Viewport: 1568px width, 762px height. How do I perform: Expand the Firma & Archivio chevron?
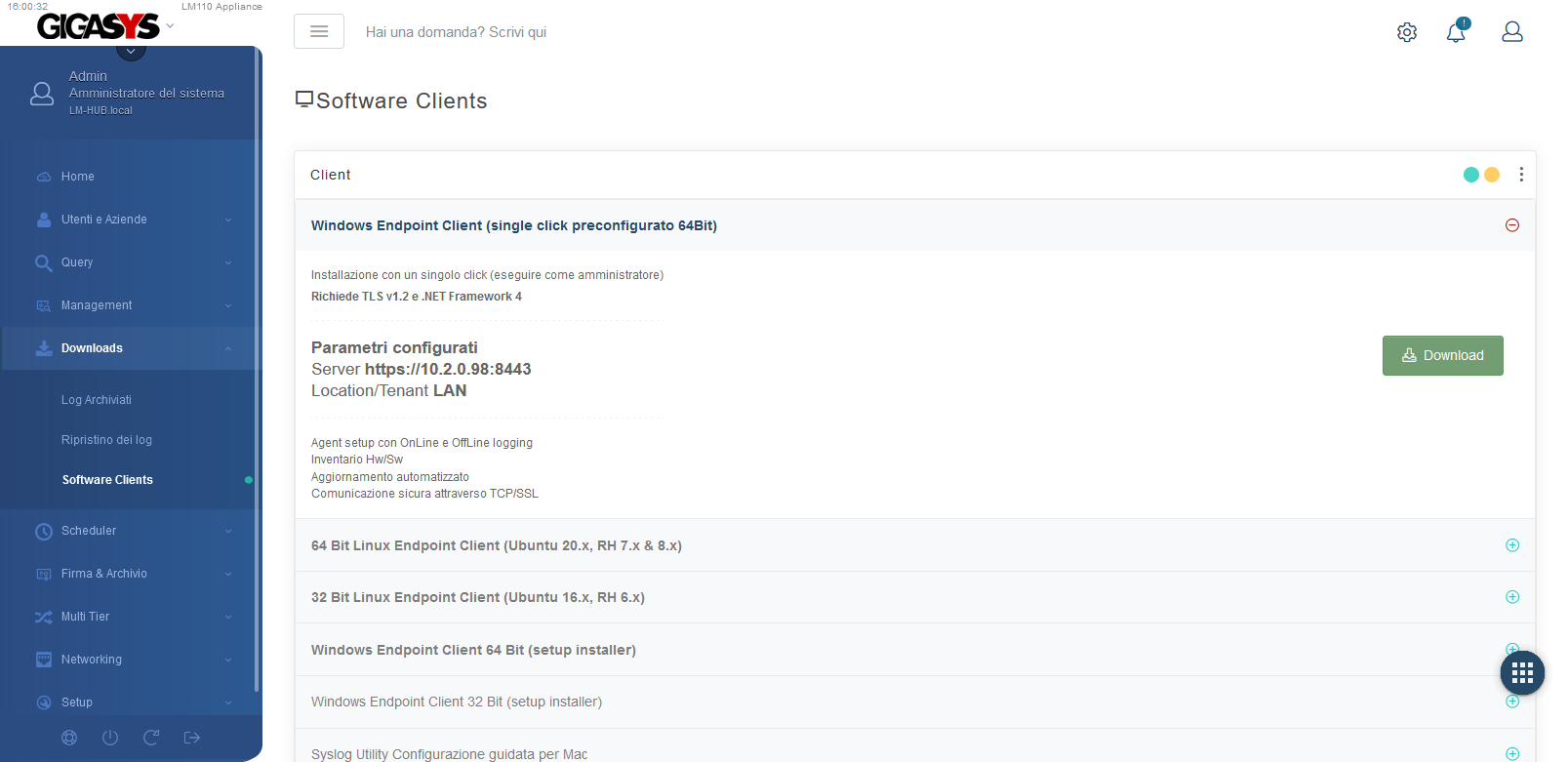(x=228, y=574)
